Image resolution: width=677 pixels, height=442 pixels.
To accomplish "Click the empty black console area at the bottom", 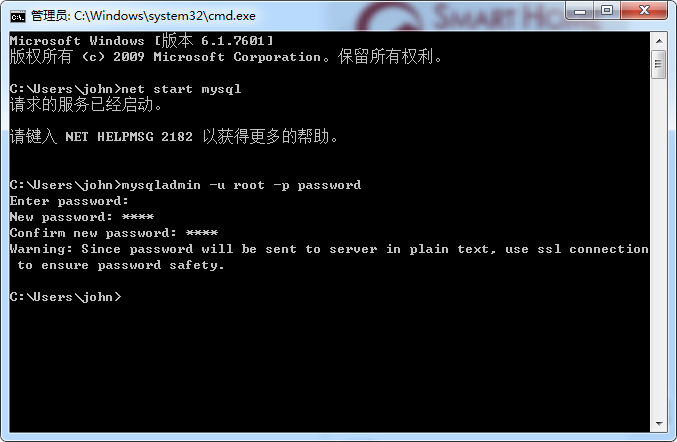I will click(x=329, y=367).
